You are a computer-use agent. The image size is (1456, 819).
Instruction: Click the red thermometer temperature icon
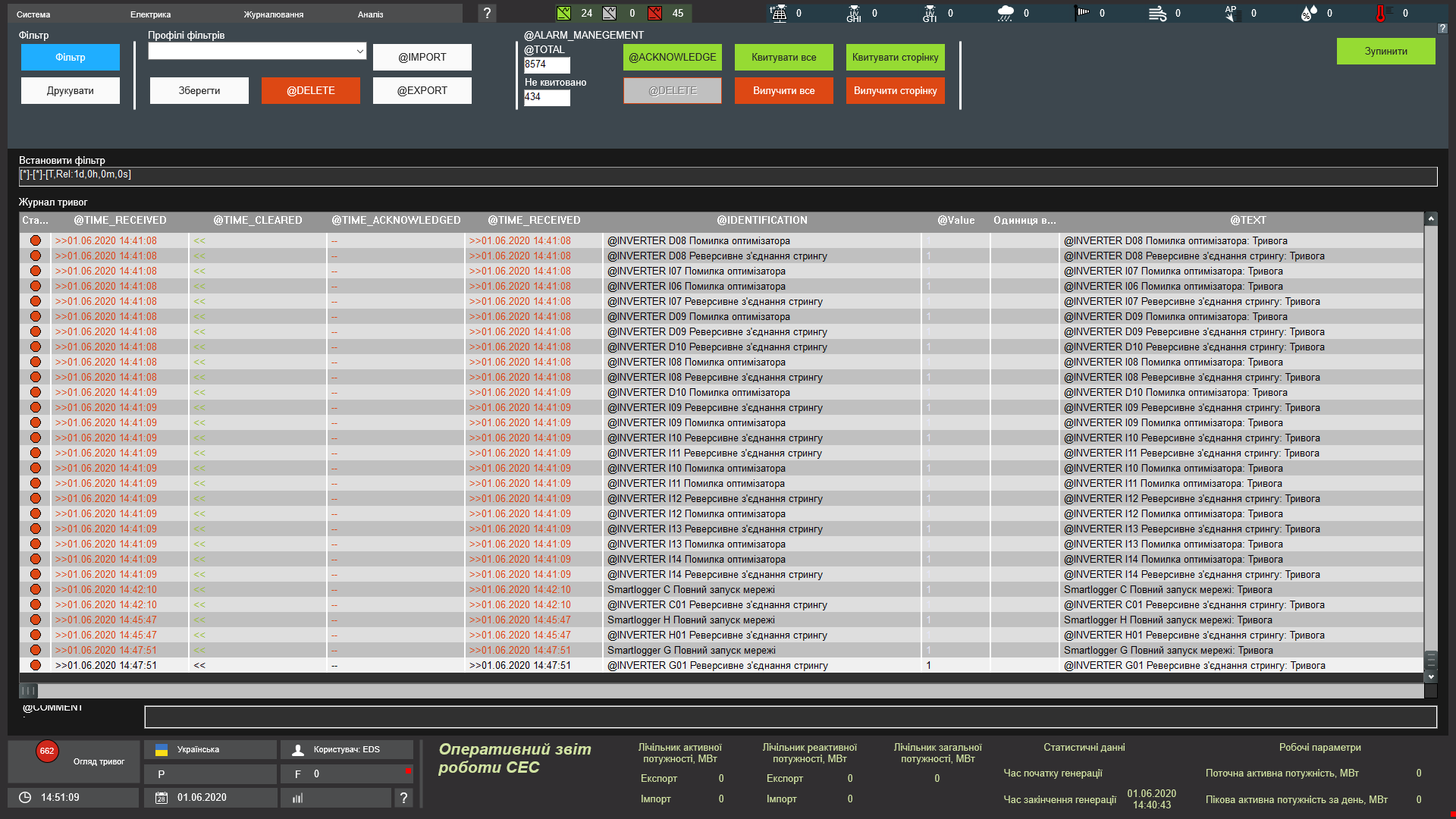1380,13
